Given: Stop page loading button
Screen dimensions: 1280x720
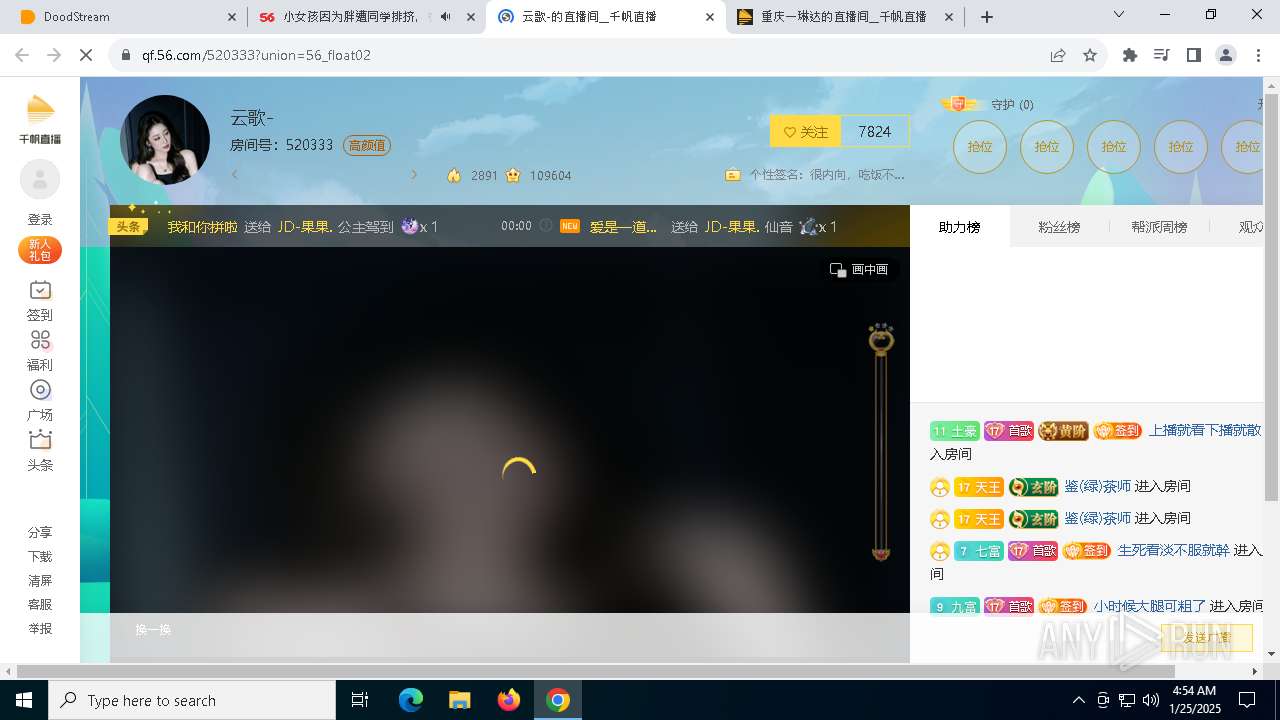Looking at the screenshot, I should pos(86,55).
